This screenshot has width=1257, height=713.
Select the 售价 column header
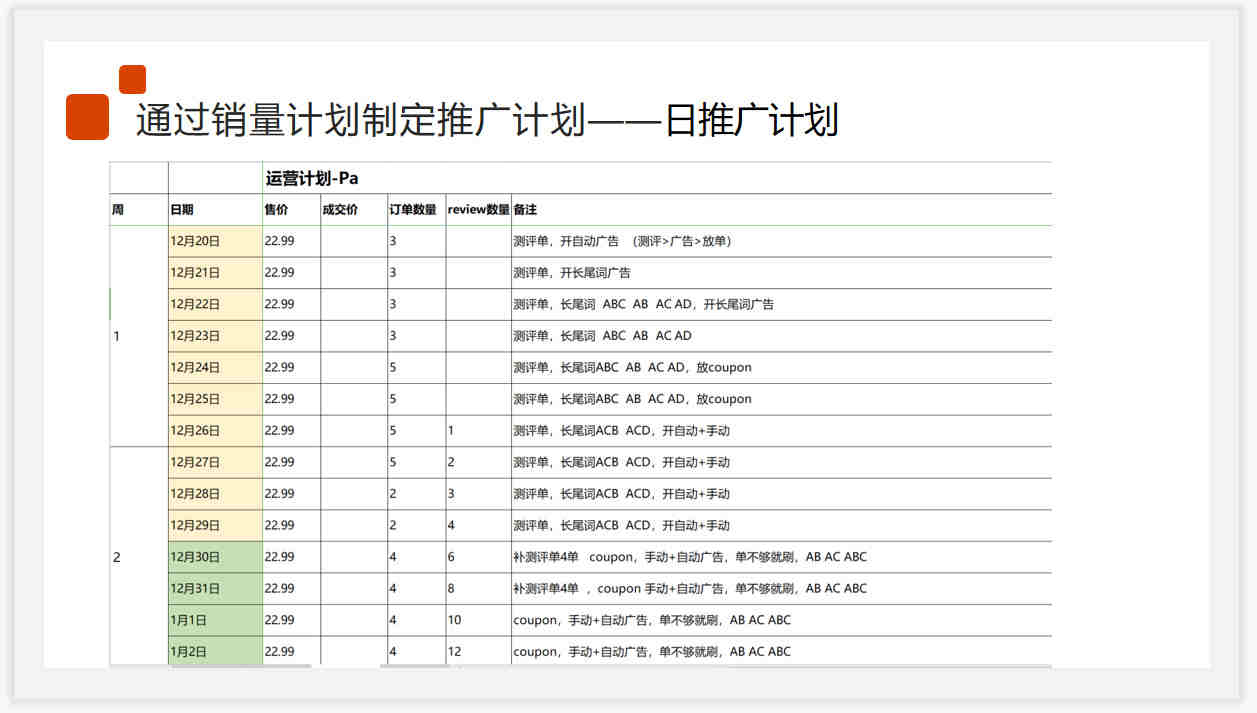point(276,210)
